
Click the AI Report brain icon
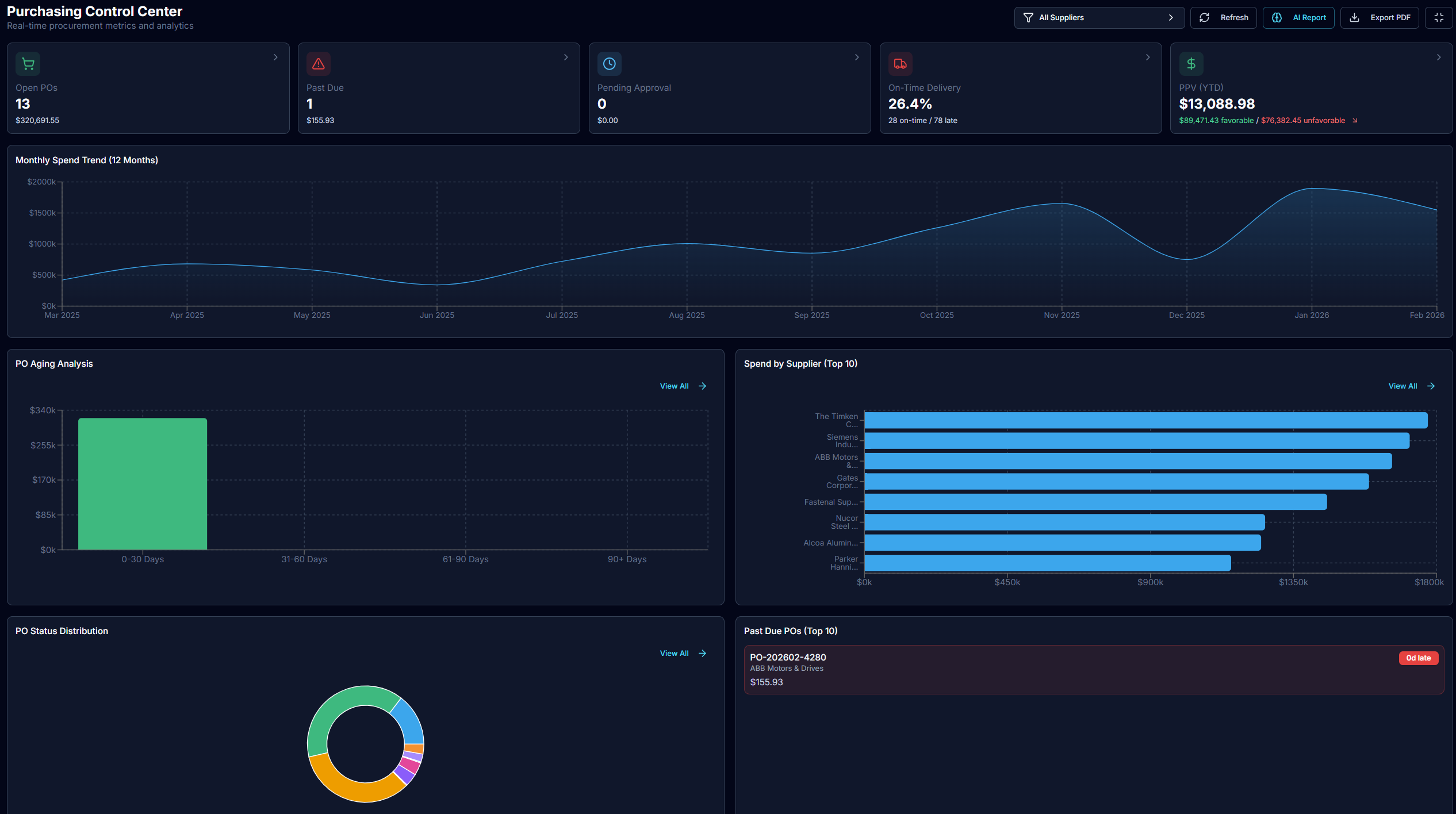(1277, 18)
